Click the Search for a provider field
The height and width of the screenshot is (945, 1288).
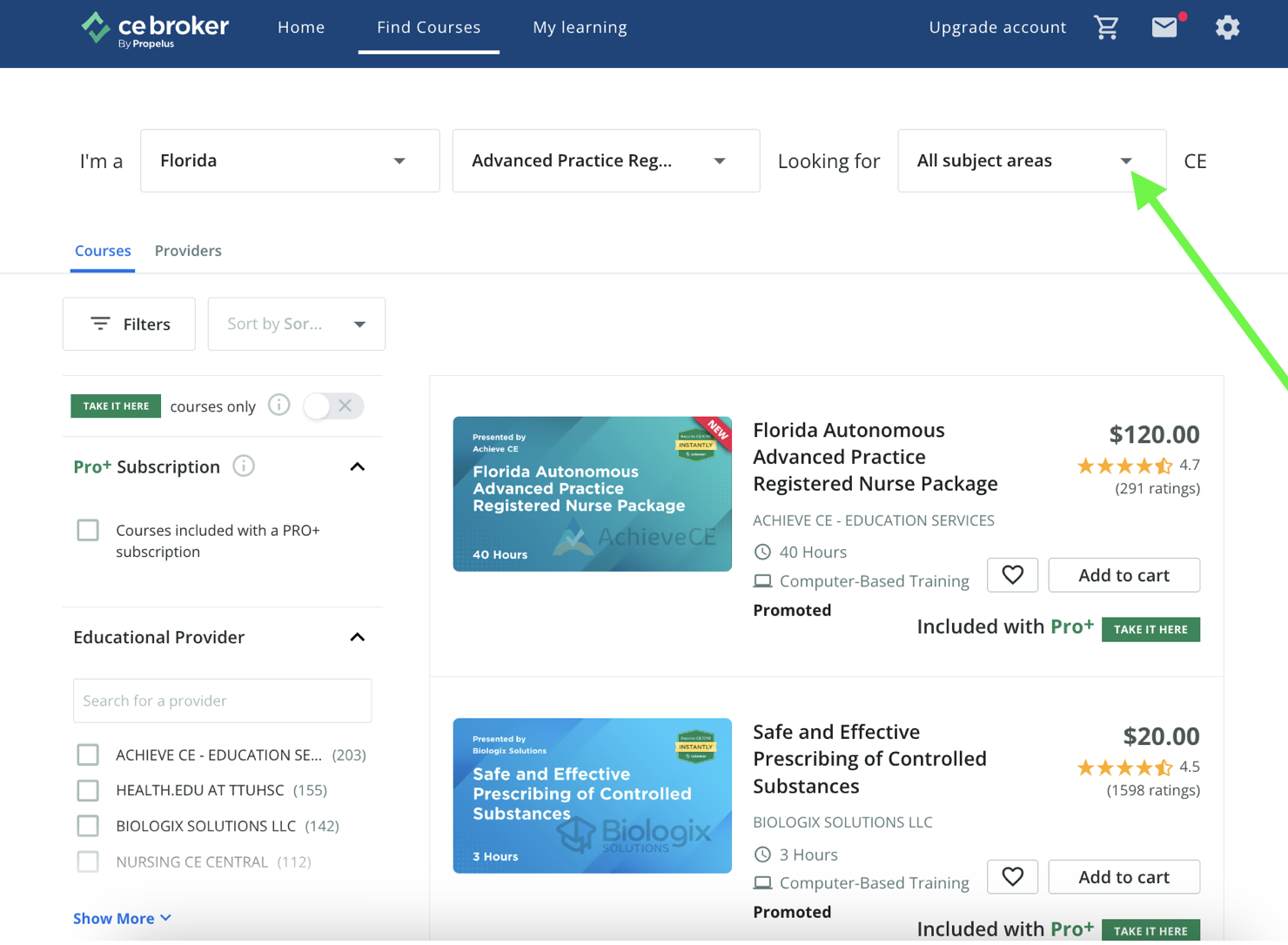point(222,700)
